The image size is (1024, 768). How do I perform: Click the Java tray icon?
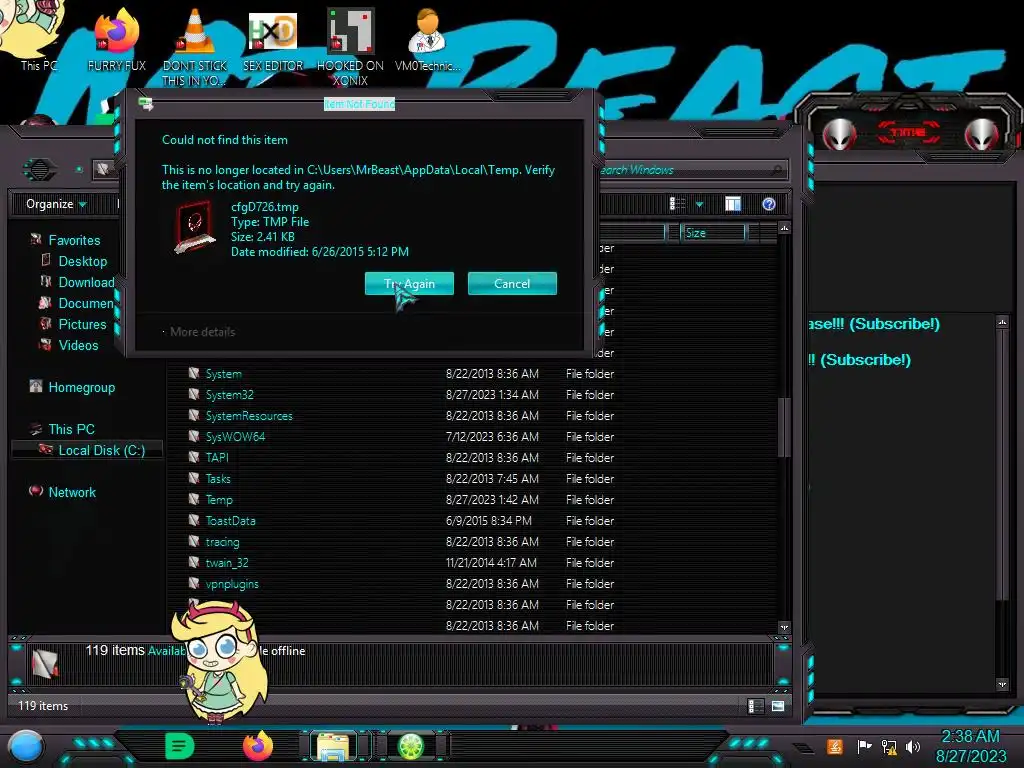click(x=834, y=746)
